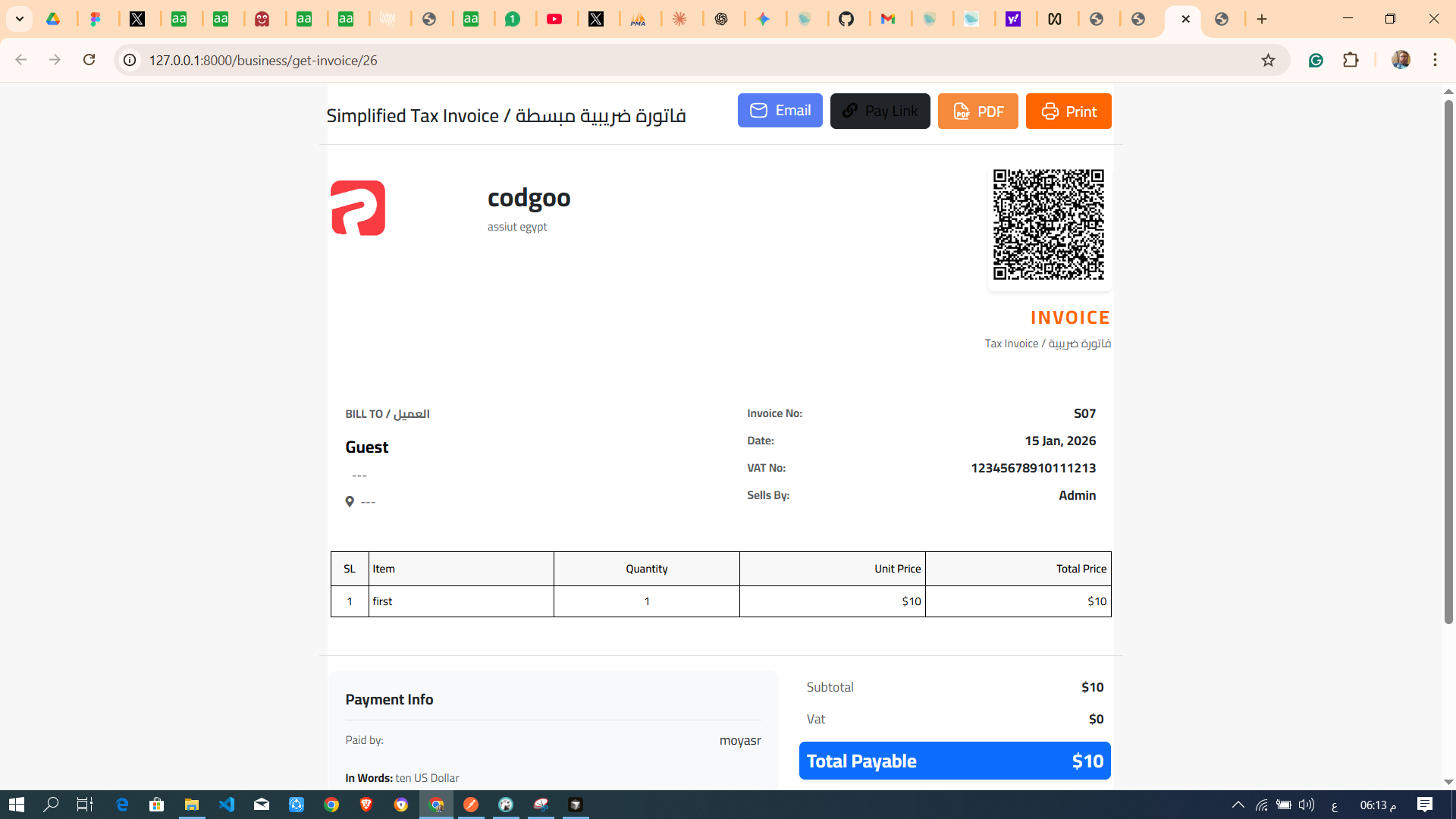Click the Email button to send invoice
The height and width of the screenshot is (819, 1456).
click(780, 110)
